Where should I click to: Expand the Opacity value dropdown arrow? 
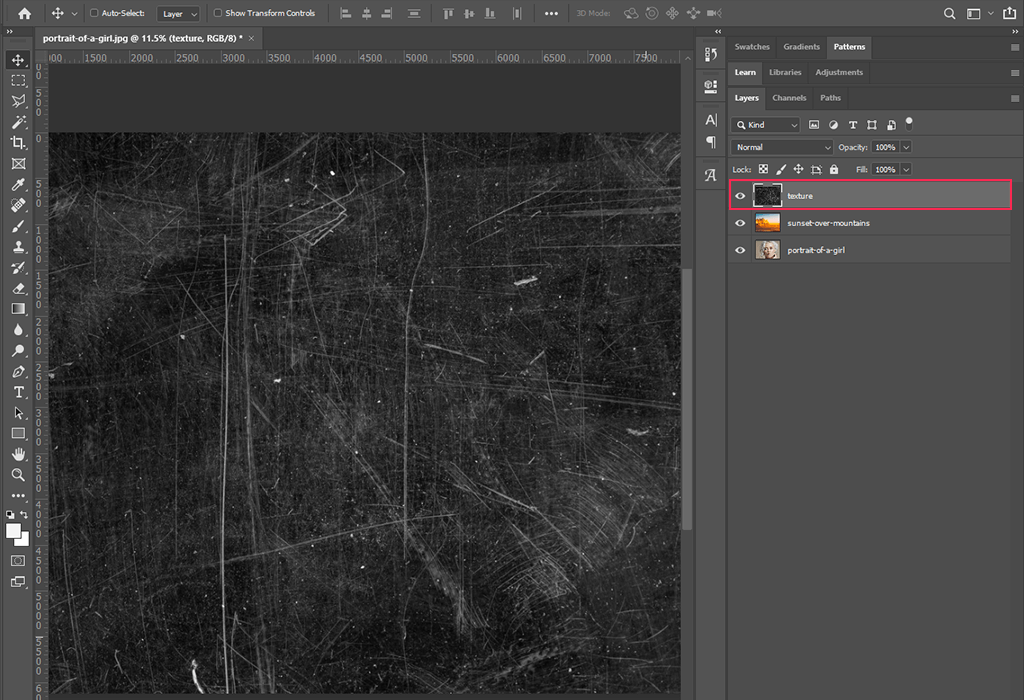pos(906,147)
